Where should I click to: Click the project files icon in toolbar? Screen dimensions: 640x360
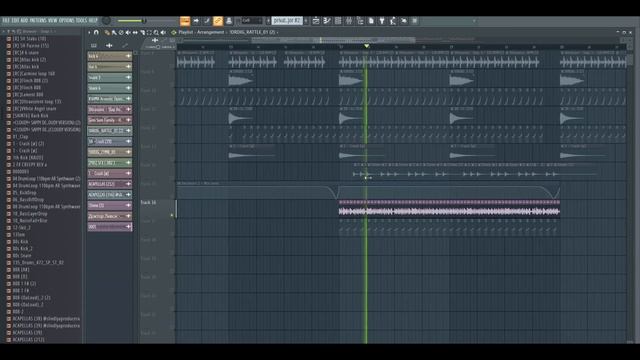coord(371,21)
